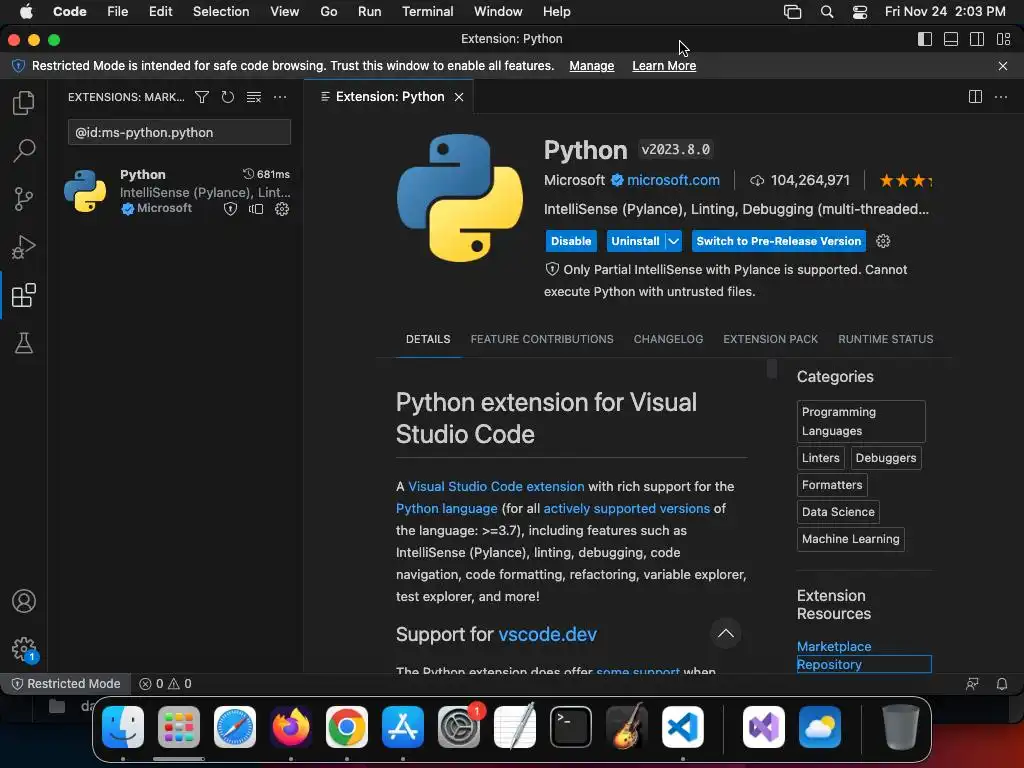Switch to Extension Pack tab
The height and width of the screenshot is (768, 1024).
pyautogui.click(x=770, y=339)
